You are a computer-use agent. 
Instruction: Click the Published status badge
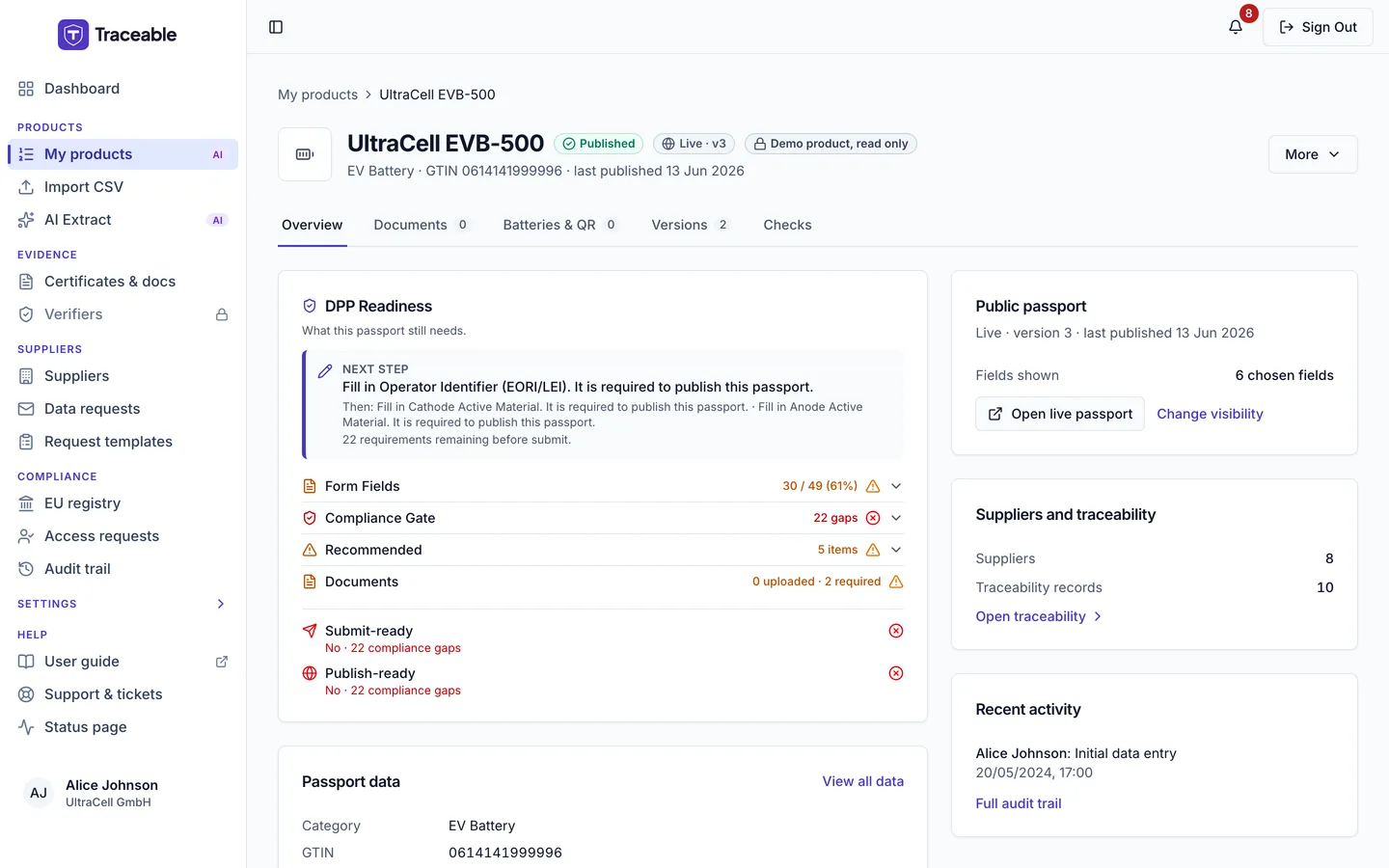click(x=599, y=144)
